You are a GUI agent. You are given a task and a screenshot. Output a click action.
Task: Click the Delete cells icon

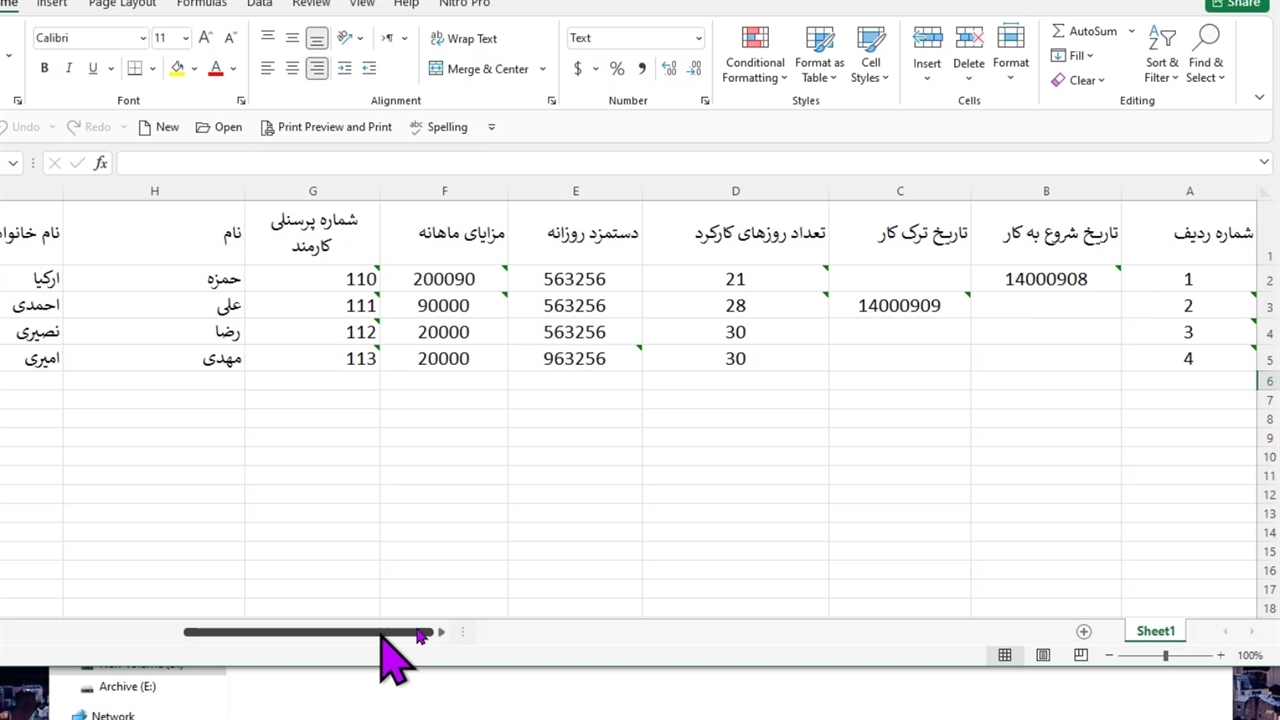tap(968, 40)
